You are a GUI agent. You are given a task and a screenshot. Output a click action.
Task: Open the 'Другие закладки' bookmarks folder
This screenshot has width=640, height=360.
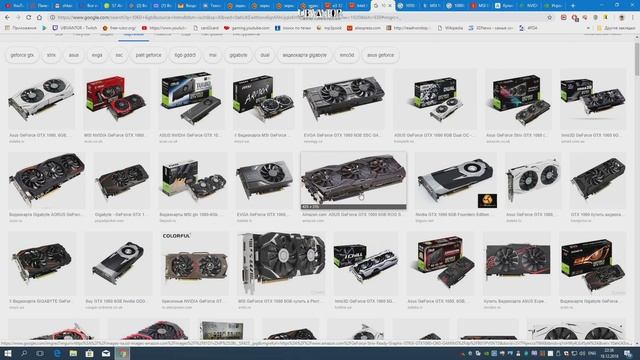[616, 28]
